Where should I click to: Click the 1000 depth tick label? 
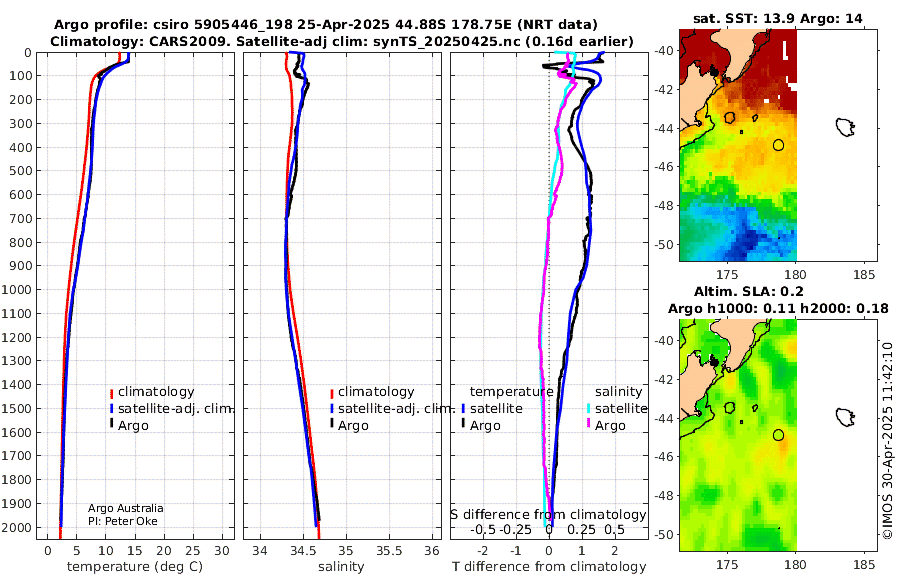pyautogui.click(x=17, y=289)
